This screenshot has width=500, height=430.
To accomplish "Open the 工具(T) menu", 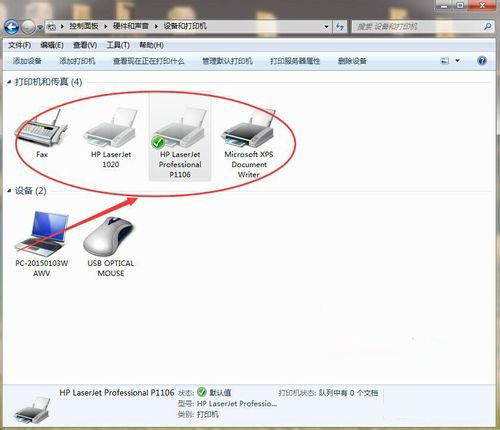I will (x=118, y=45).
